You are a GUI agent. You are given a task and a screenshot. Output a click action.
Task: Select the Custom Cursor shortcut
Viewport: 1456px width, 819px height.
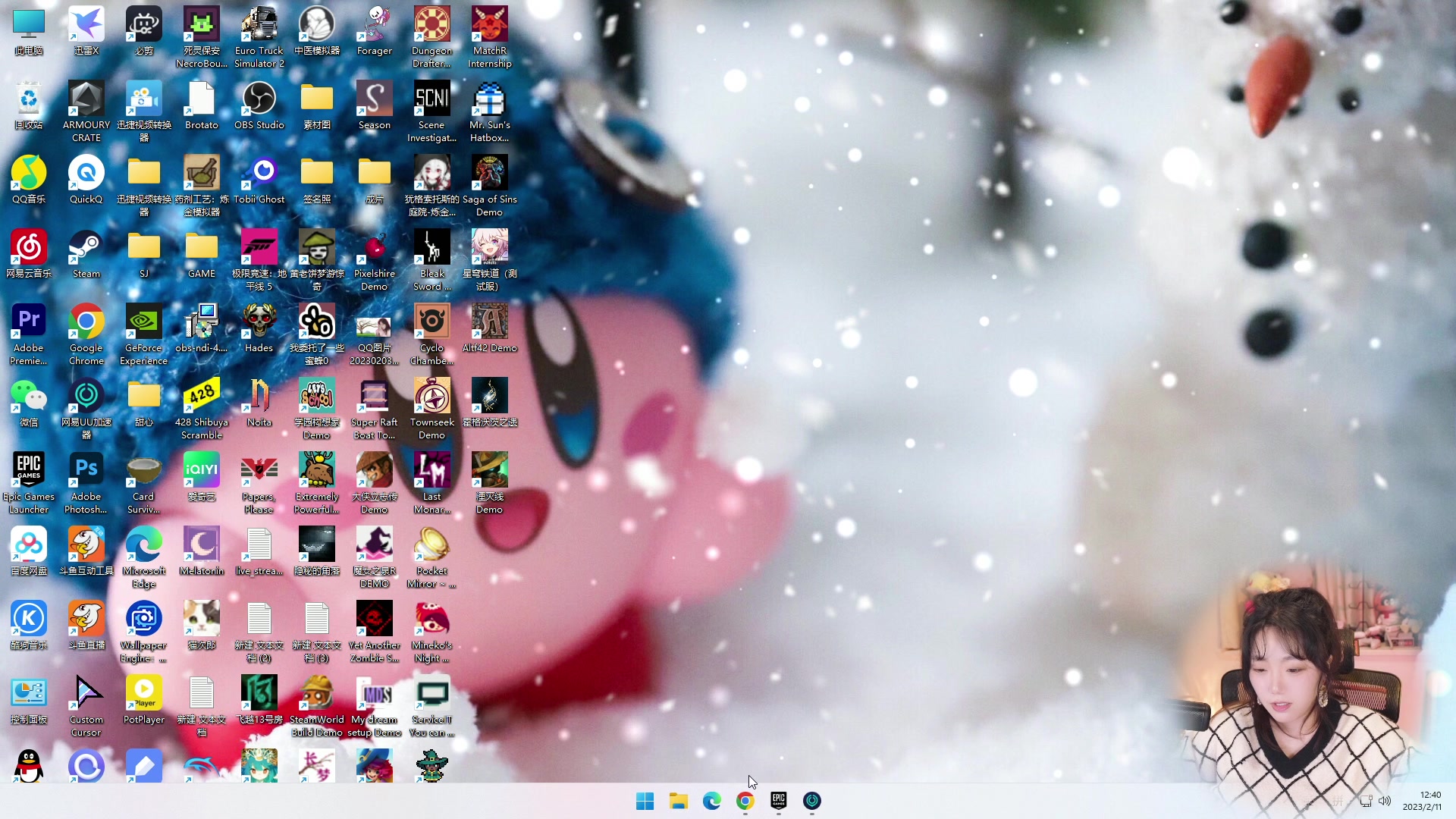[86, 707]
